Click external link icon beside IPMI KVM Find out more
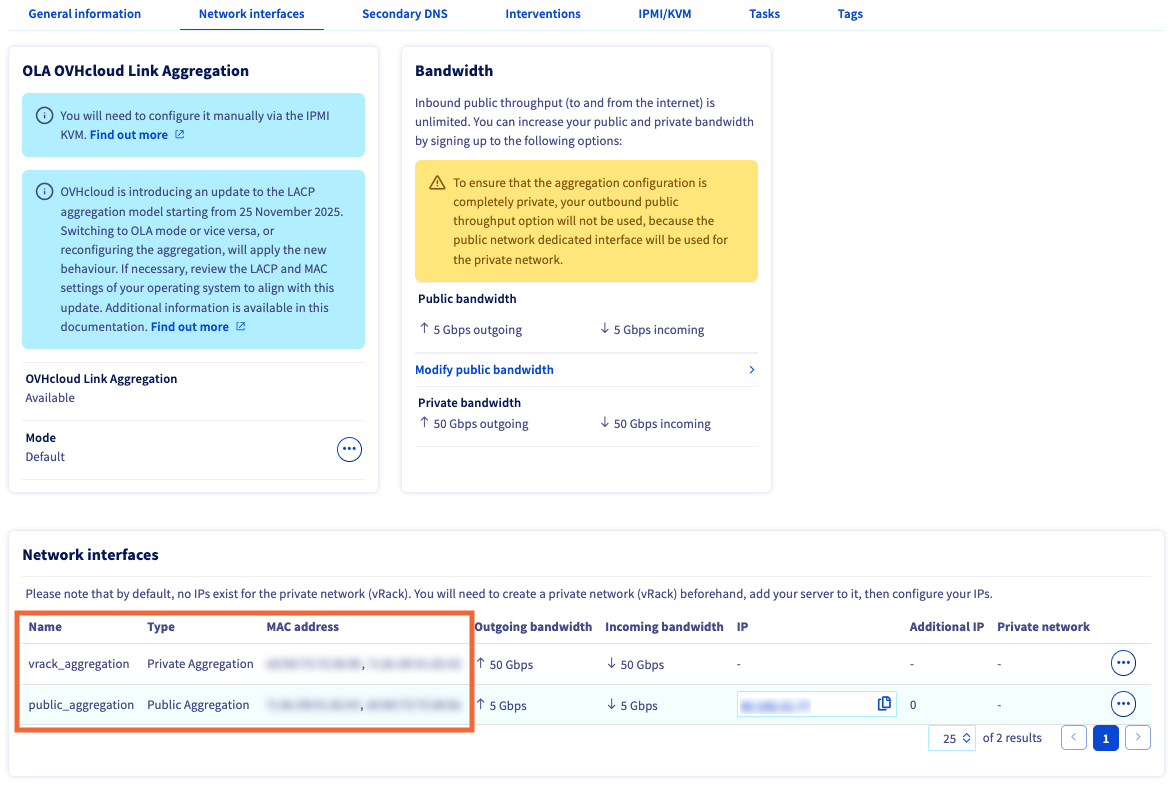 point(180,135)
